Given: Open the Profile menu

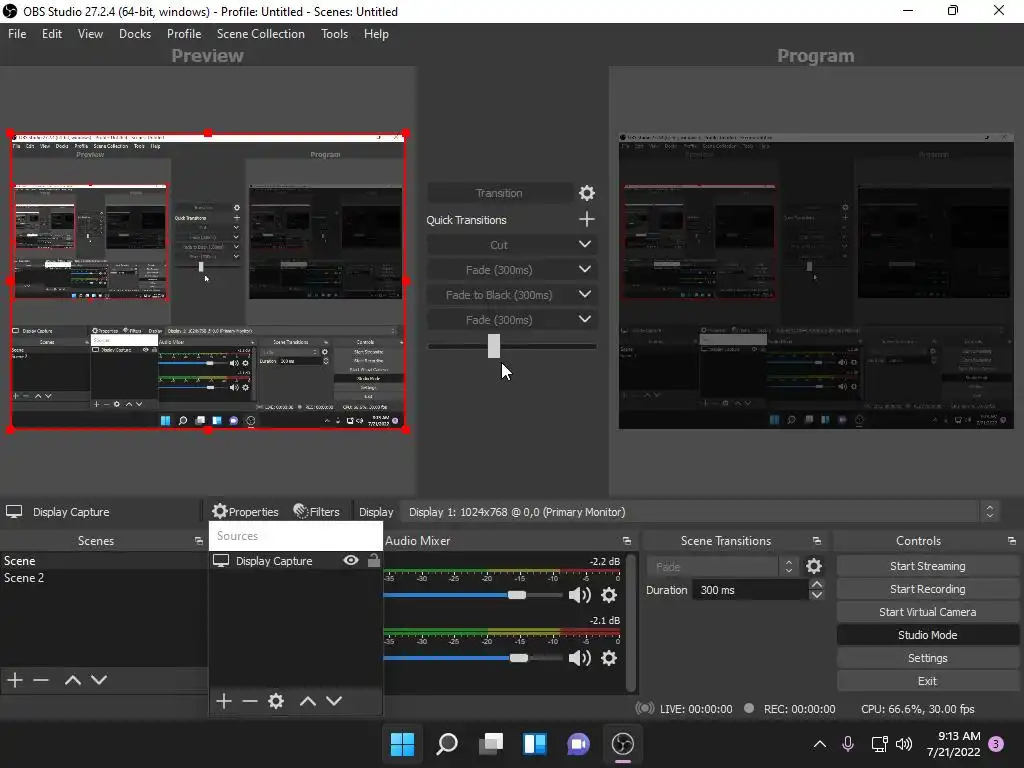Looking at the screenshot, I should click(184, 34).
